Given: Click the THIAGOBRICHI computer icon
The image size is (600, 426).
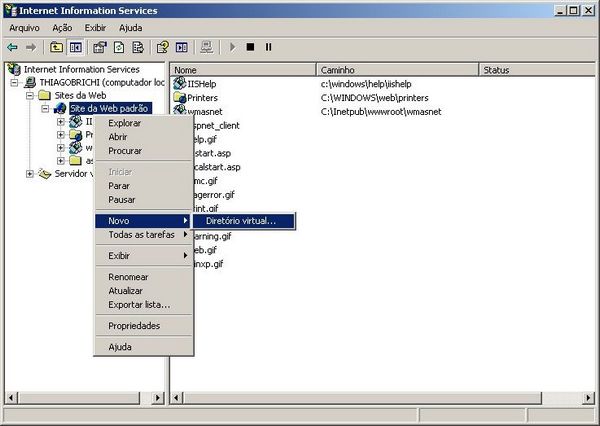Looking at the screenshot, I should (x=30, y=82).
